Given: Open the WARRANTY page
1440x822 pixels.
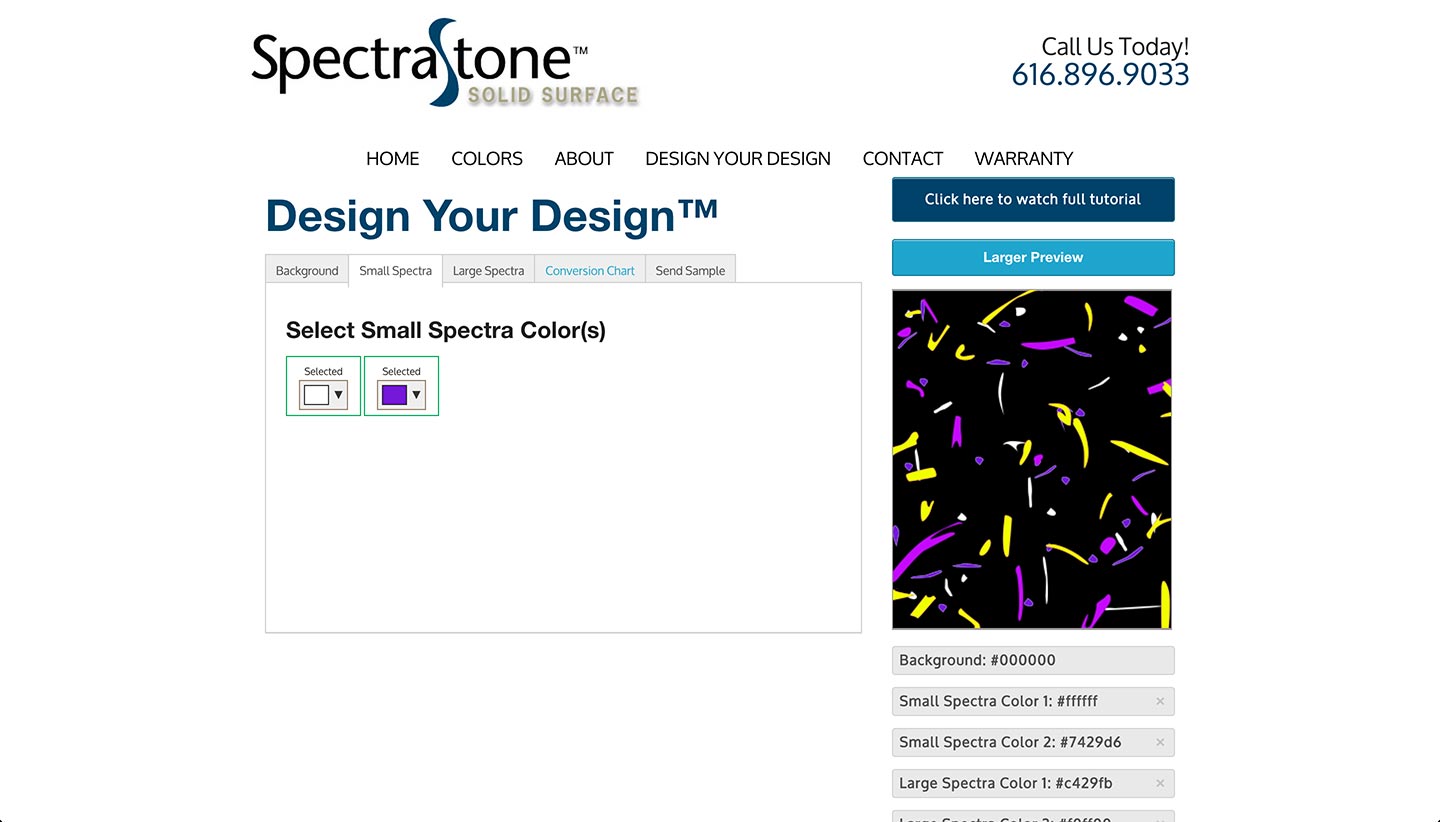Looking at the screenshot, I should coord(1024,158).
